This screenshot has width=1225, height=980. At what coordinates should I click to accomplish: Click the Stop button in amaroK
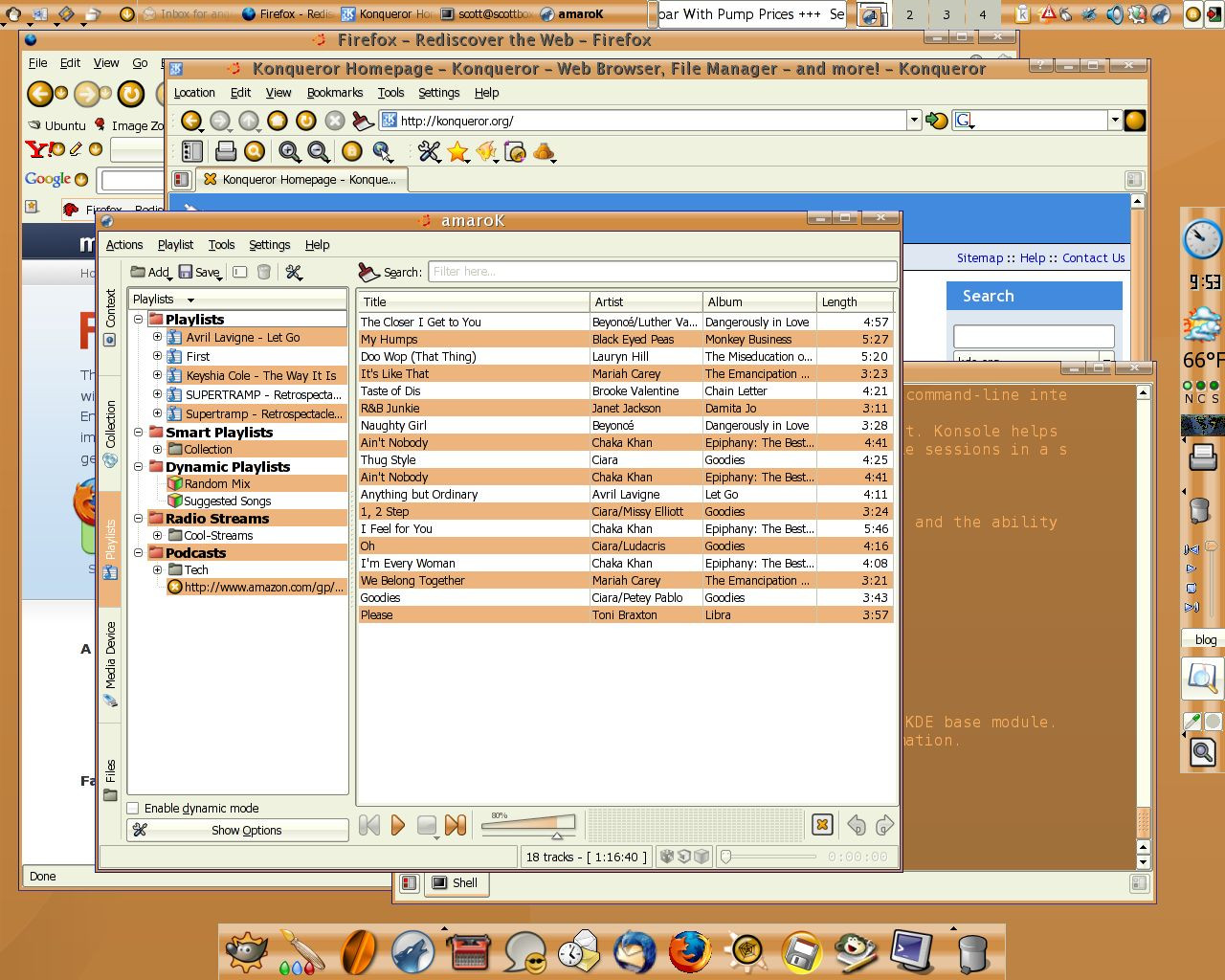427,825
